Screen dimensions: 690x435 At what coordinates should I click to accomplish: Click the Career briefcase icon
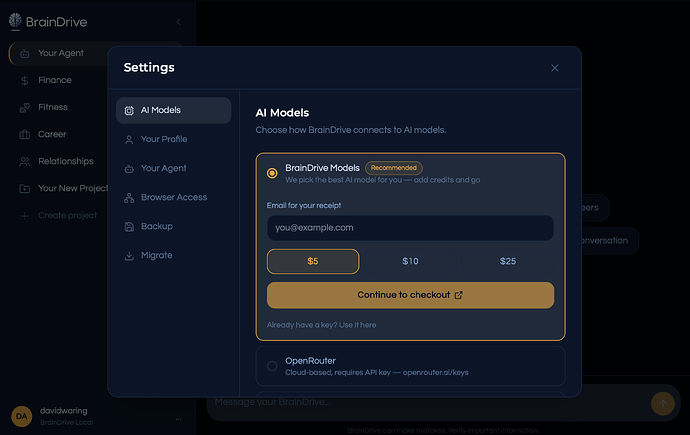(x=25, y=135)
